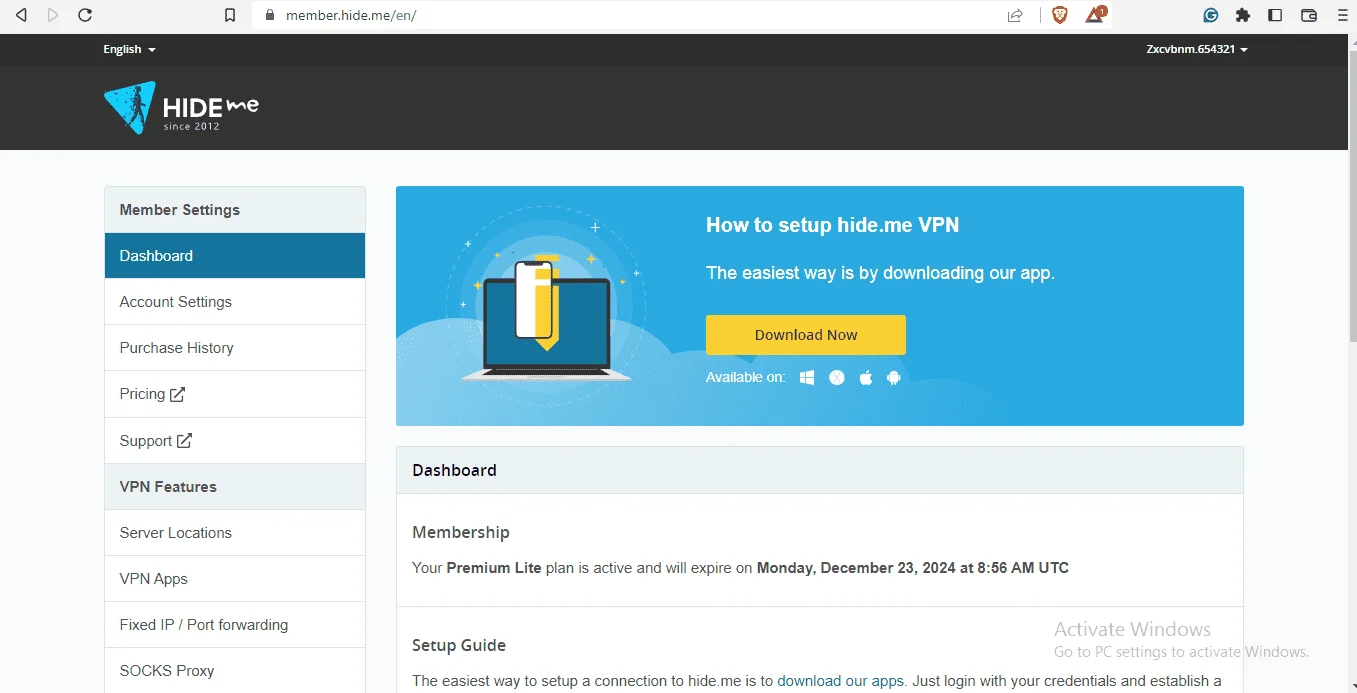
Task: Click the phone and laptop banner illustration
Action: tap(546, 306)
